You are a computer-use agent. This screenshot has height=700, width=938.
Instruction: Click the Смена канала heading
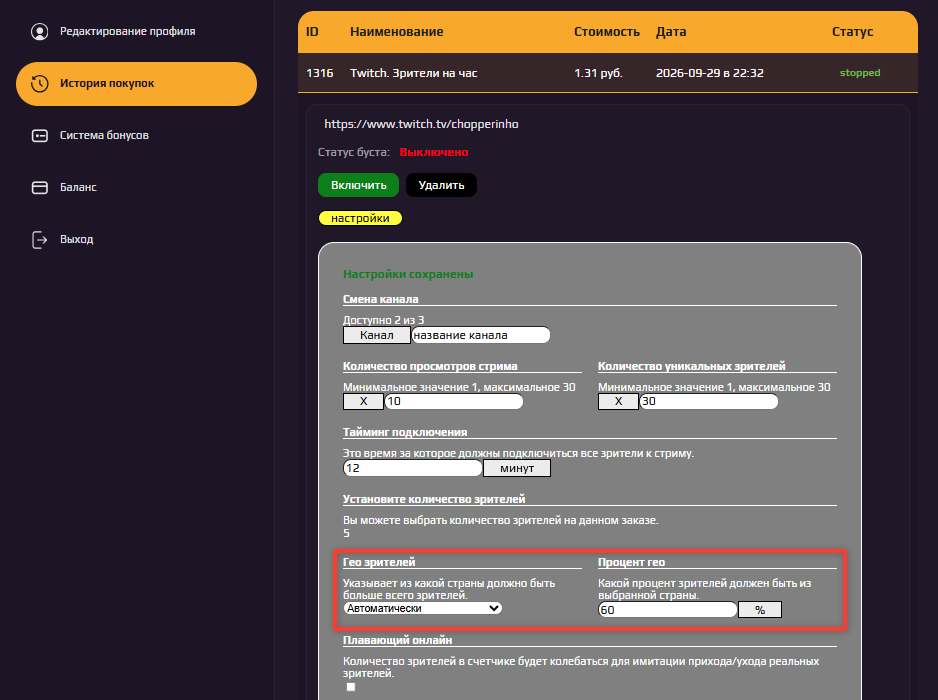[x=380, y=299]
